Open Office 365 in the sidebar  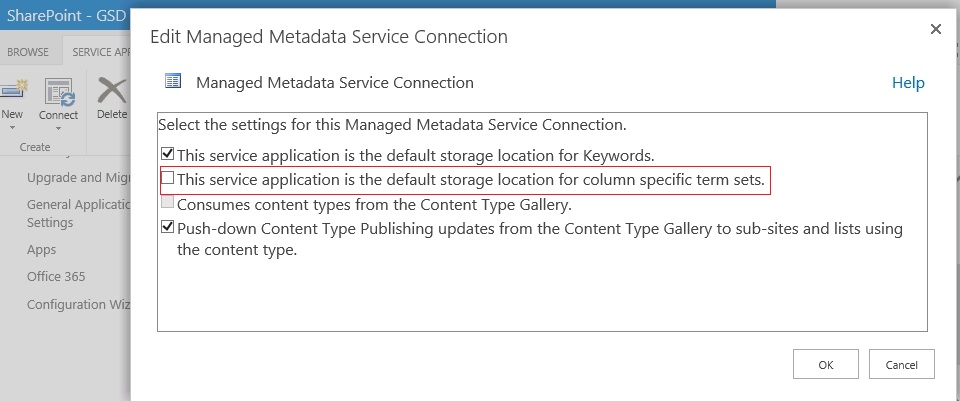[x=56, y=277]
